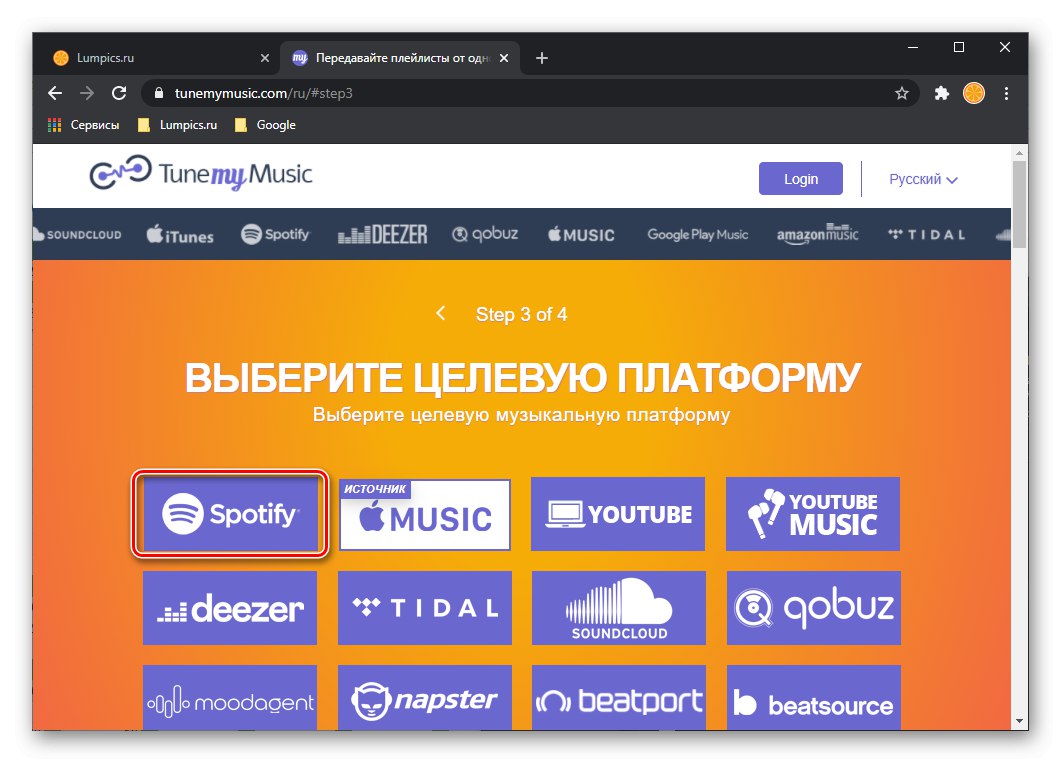
Task: View site security lock info
Action: click(159, 93)
